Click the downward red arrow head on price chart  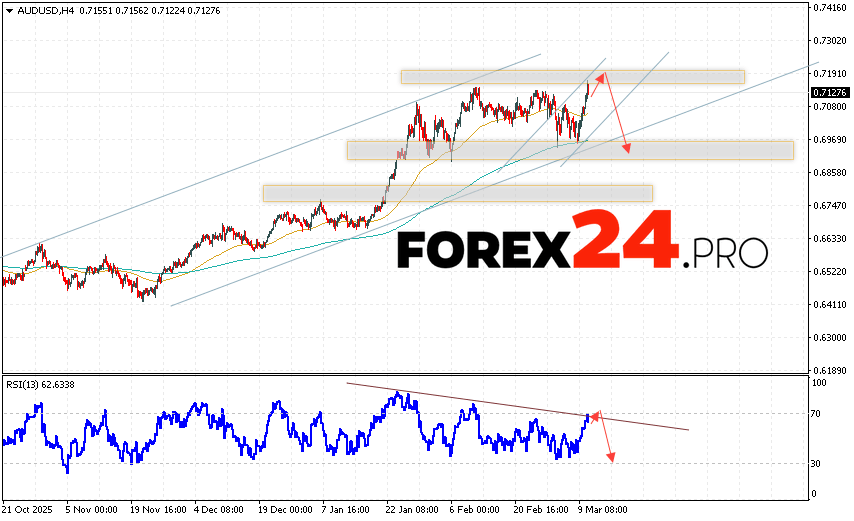627,150
